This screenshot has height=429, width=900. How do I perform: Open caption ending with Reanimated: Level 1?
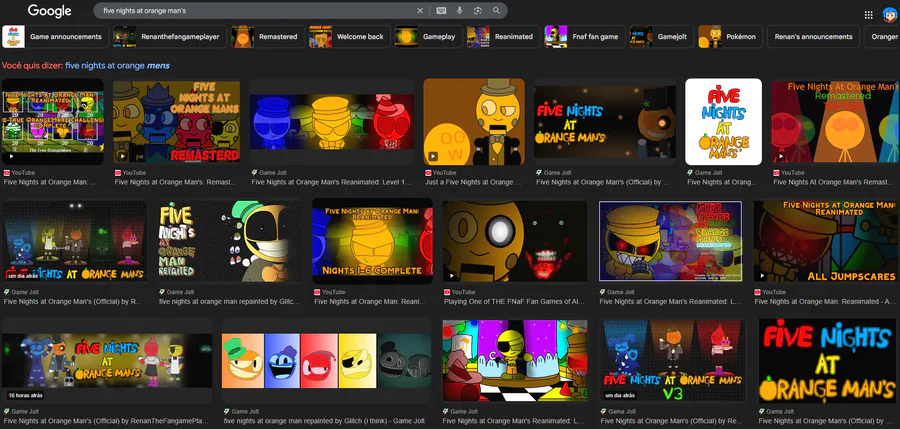[x=332, y=182]
